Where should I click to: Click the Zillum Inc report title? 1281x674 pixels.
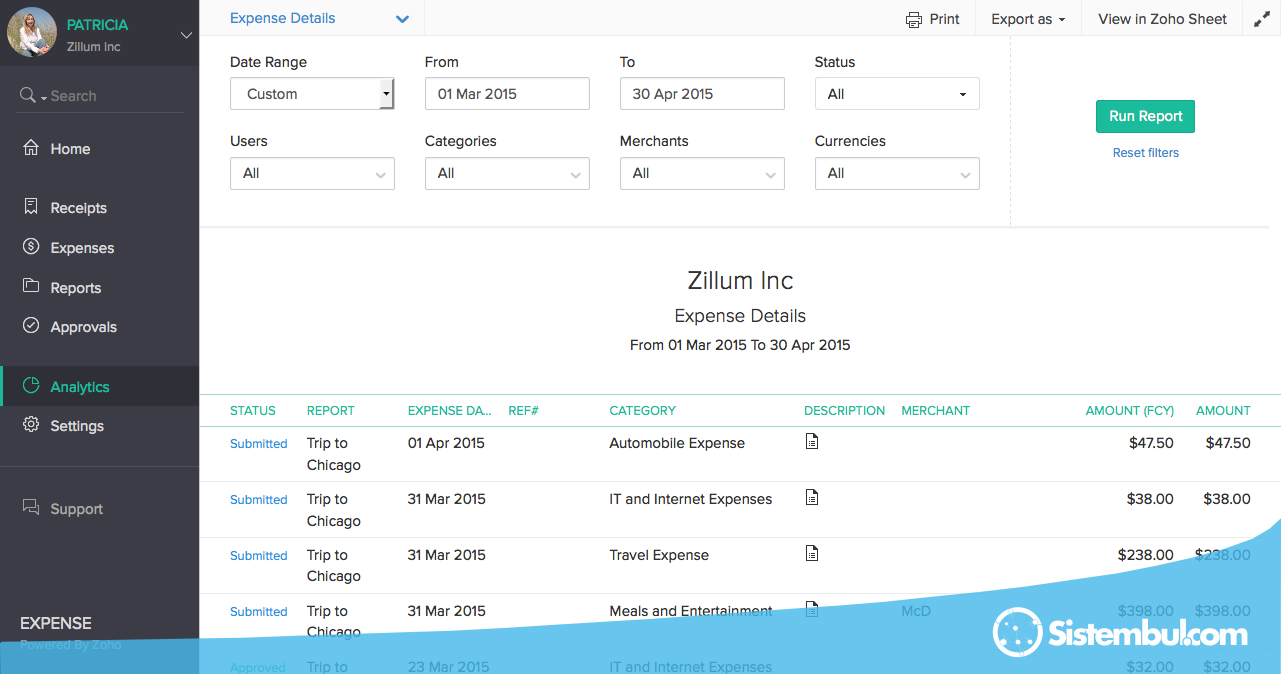click(740, 280)
